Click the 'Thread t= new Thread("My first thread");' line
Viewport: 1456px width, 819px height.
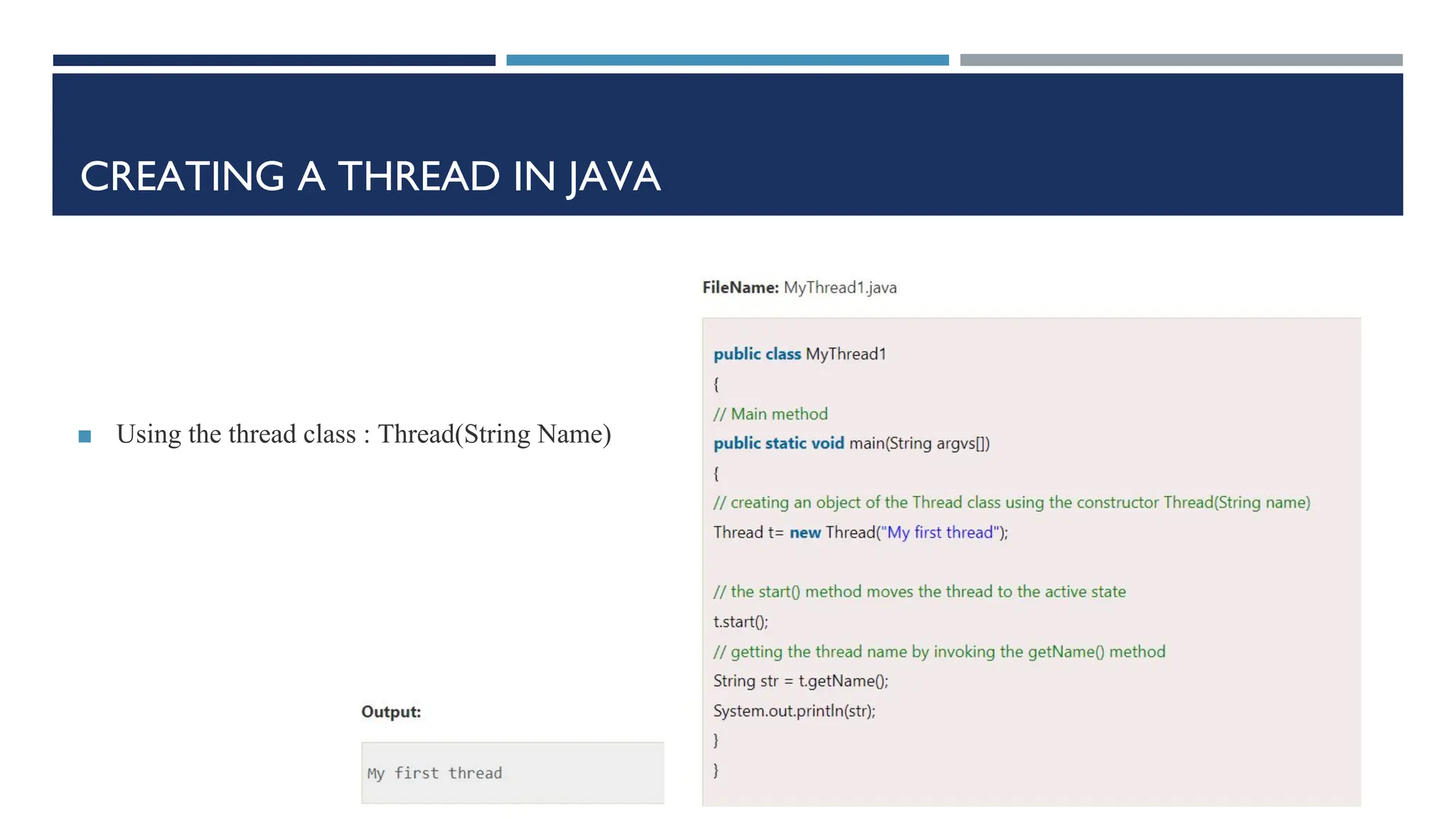[x=860, y=532]
